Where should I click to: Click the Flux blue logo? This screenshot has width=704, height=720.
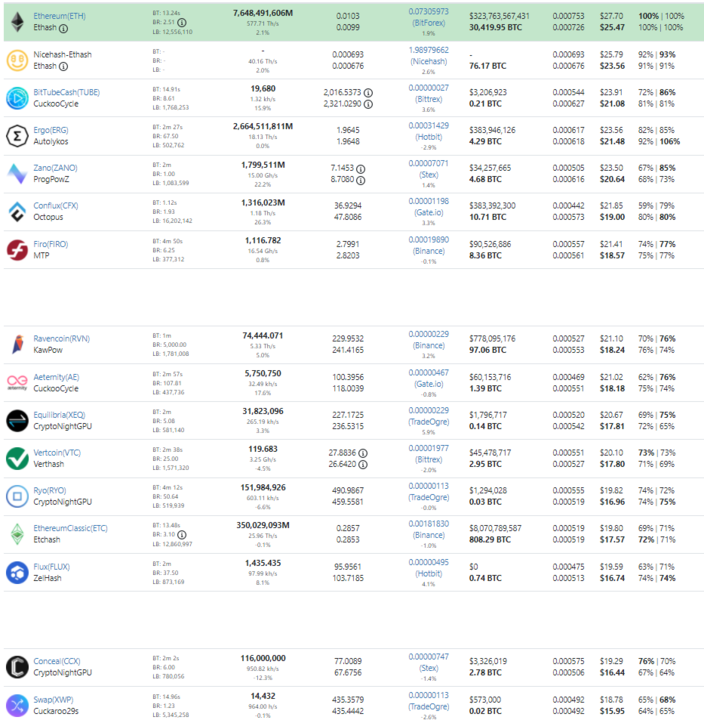click(x=17, y=573)
